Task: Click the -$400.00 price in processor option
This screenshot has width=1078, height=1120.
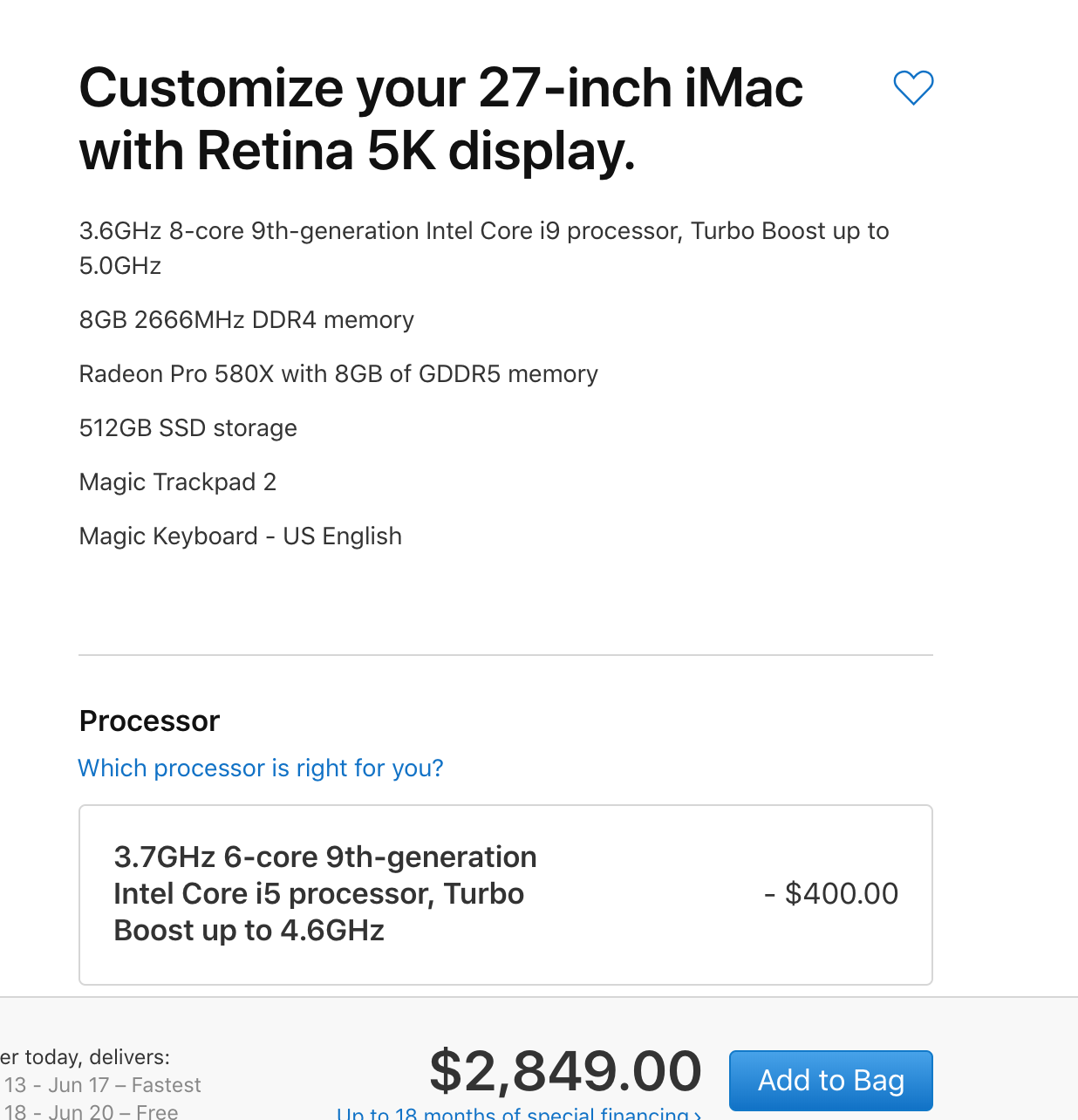Action: [831, 893]
